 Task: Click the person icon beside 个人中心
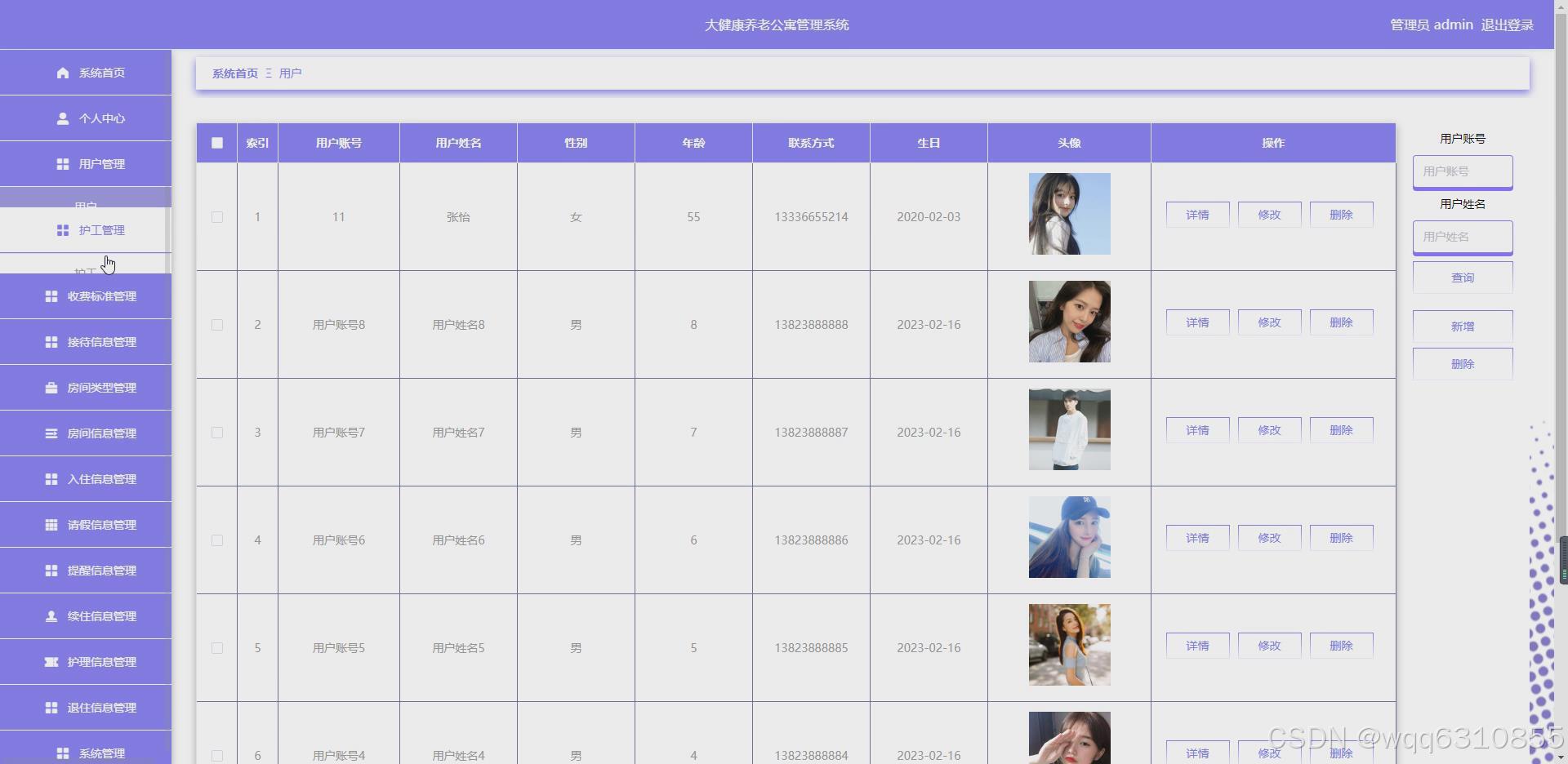click(x=63, y=118)
